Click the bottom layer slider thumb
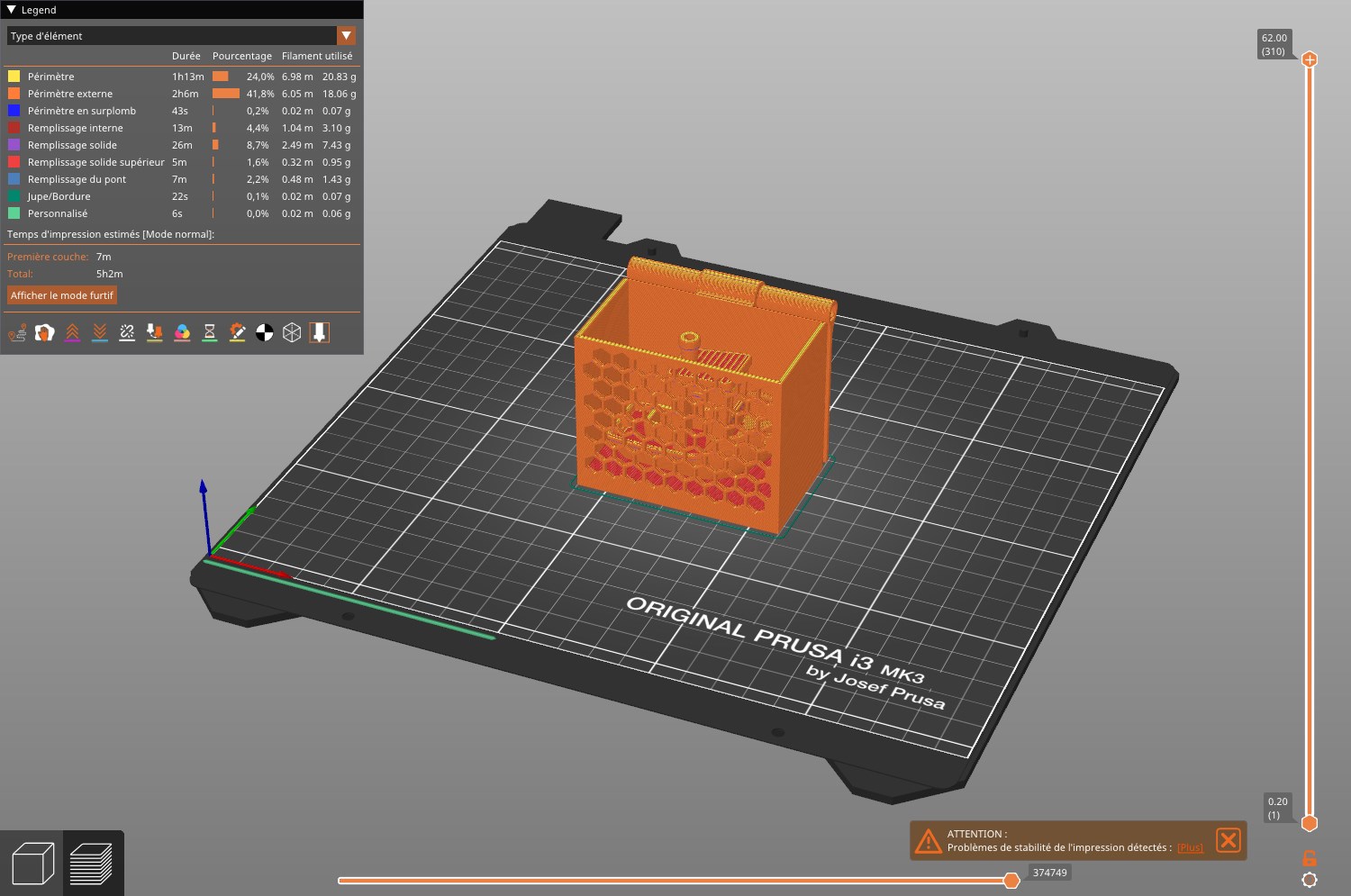This screenshot has height=896, width=1351. point(1310,823)
